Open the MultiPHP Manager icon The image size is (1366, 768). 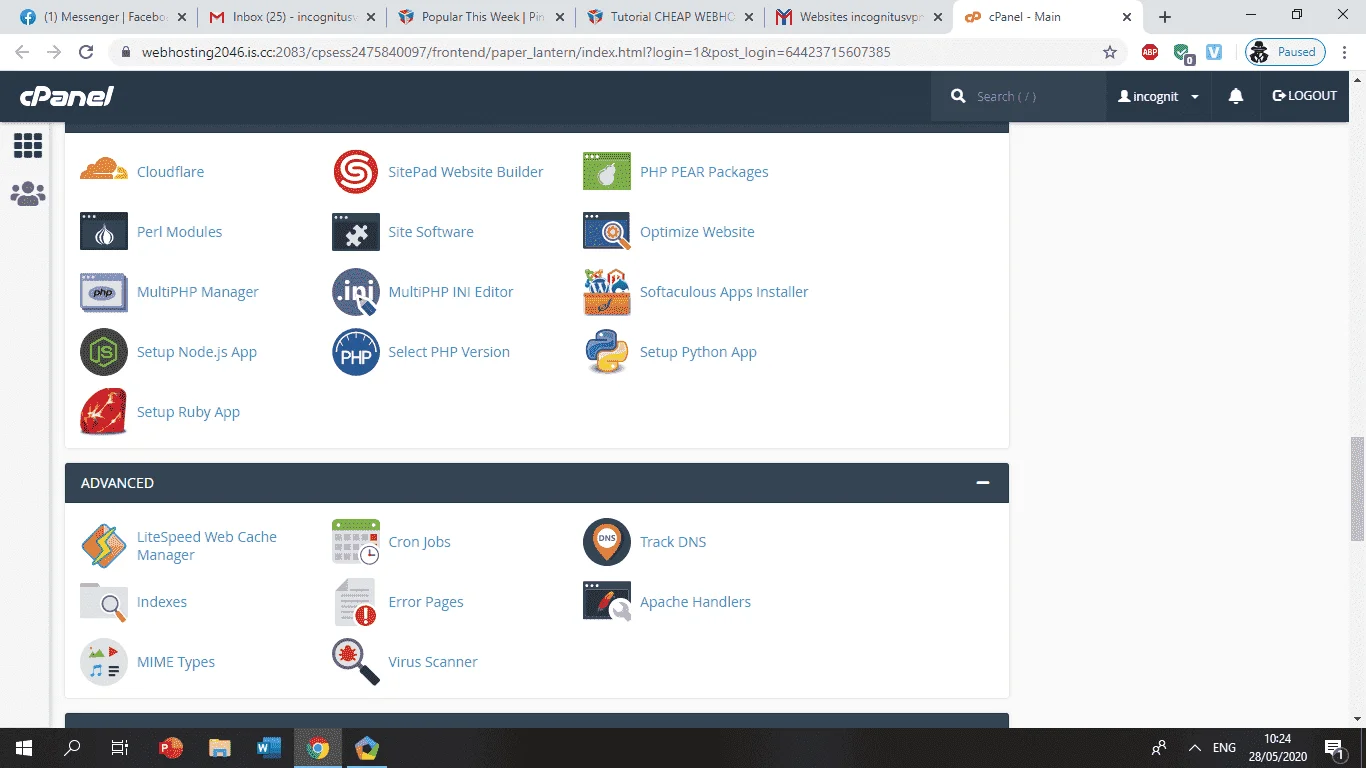(x=104, y=292)
